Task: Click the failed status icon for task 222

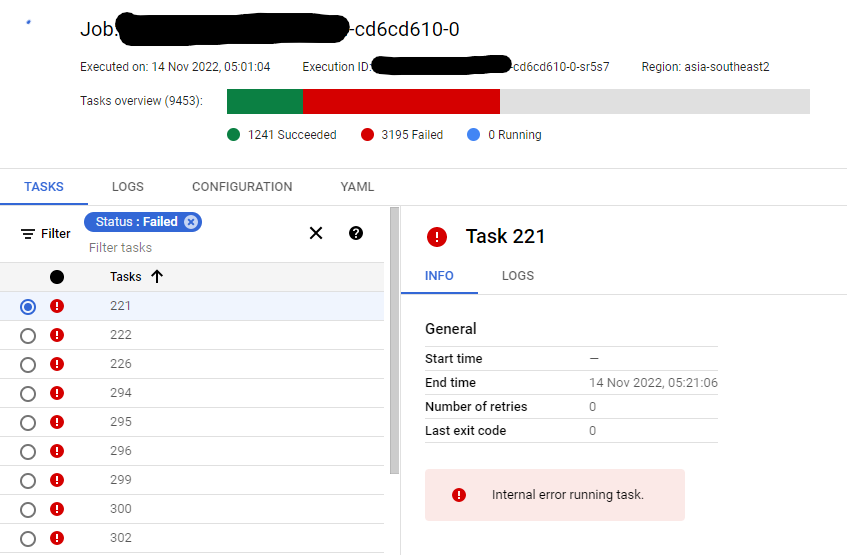Action: point(57,335)
